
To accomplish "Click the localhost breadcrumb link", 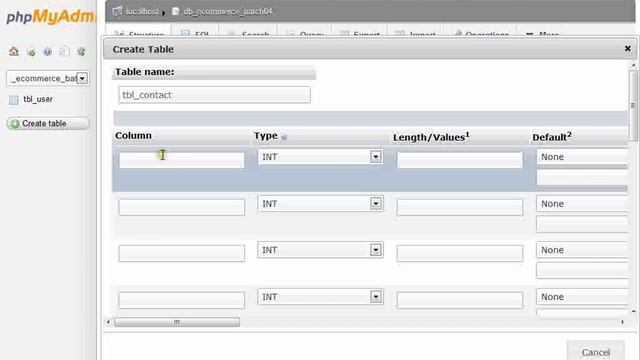I will pos(142,11).
